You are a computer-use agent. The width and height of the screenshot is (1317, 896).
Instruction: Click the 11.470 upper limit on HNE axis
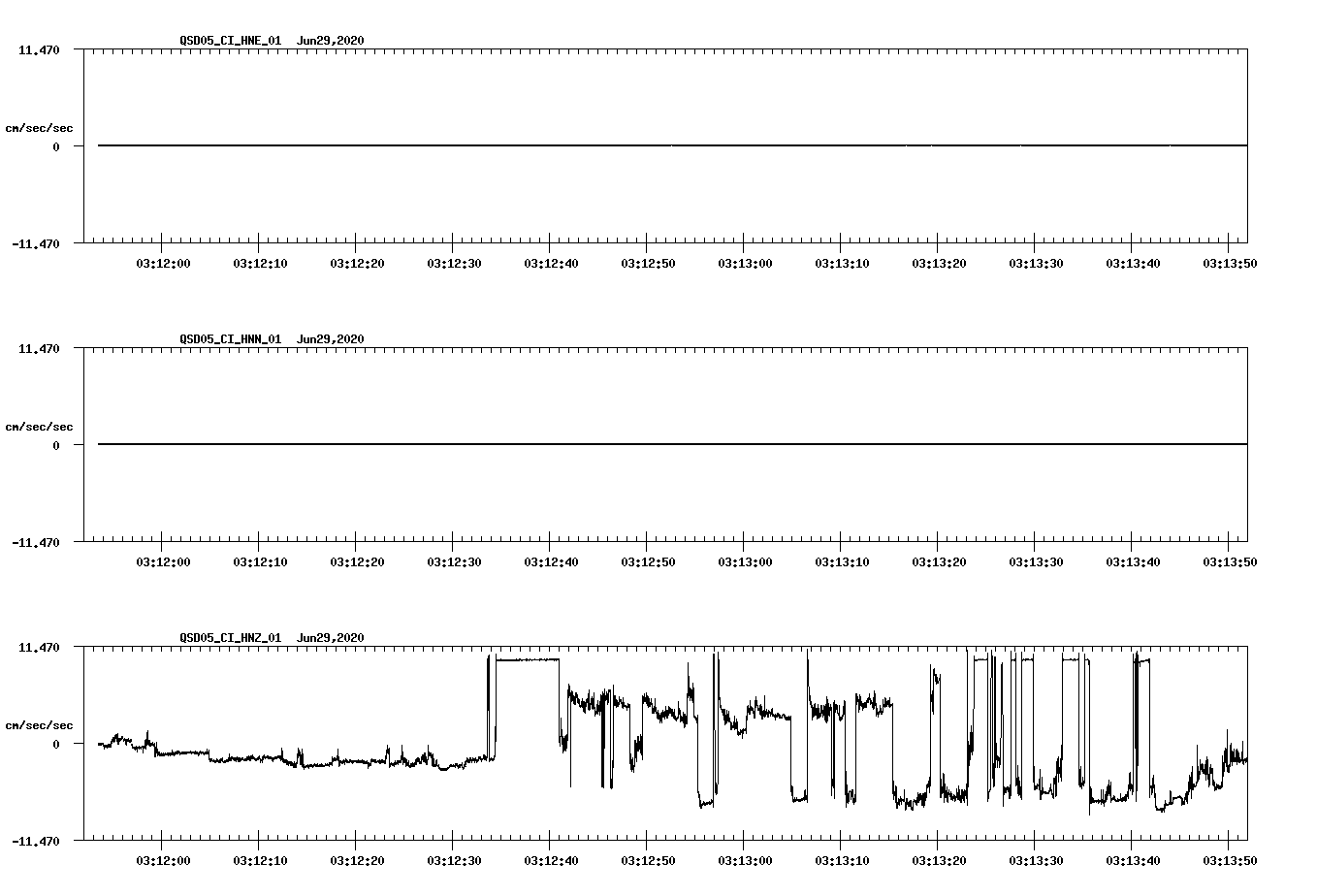tap(39, 49)
